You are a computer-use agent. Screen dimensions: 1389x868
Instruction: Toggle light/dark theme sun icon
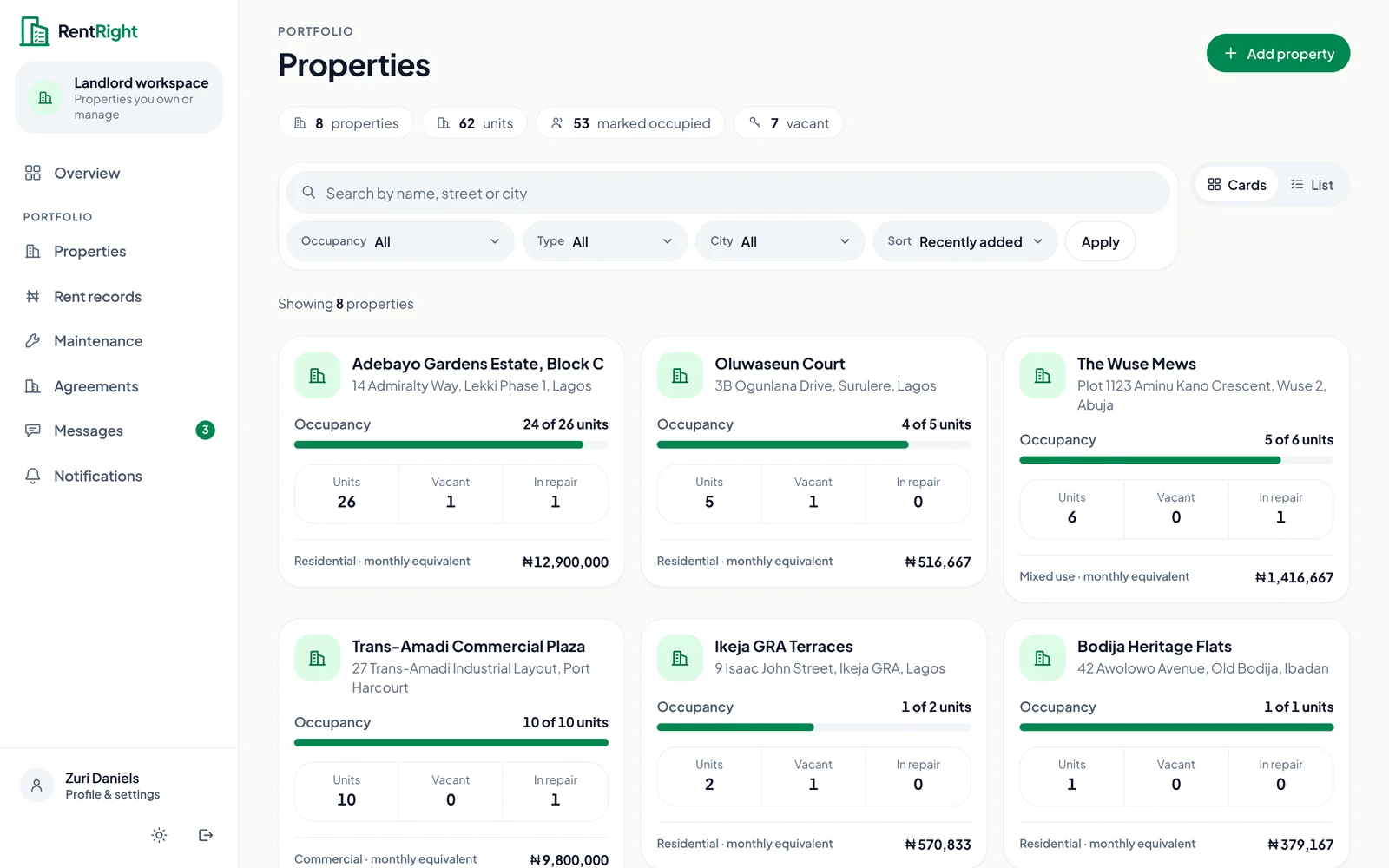click(x=159, y=835)
